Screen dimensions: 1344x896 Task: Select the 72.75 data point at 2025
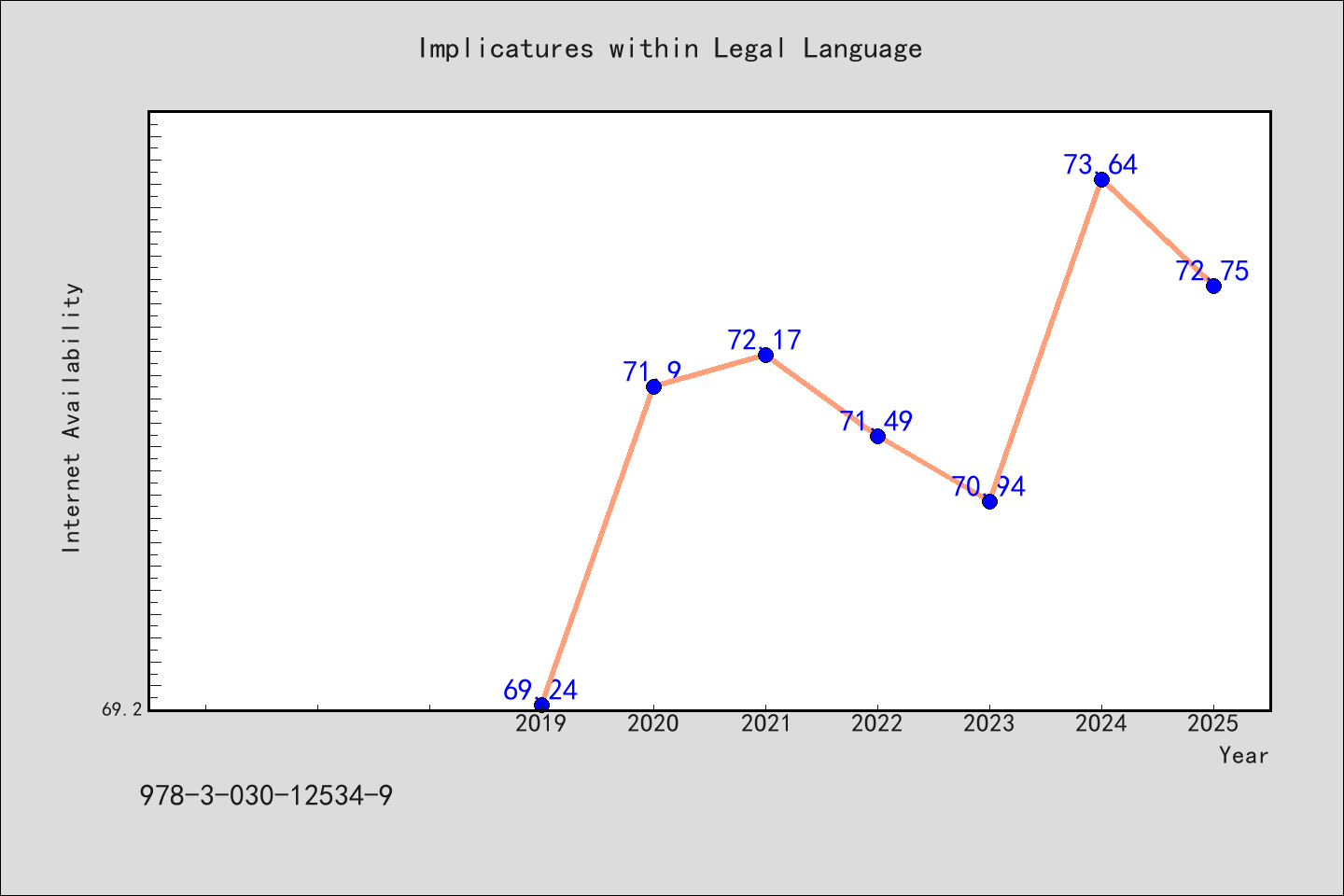point(1213,286)
